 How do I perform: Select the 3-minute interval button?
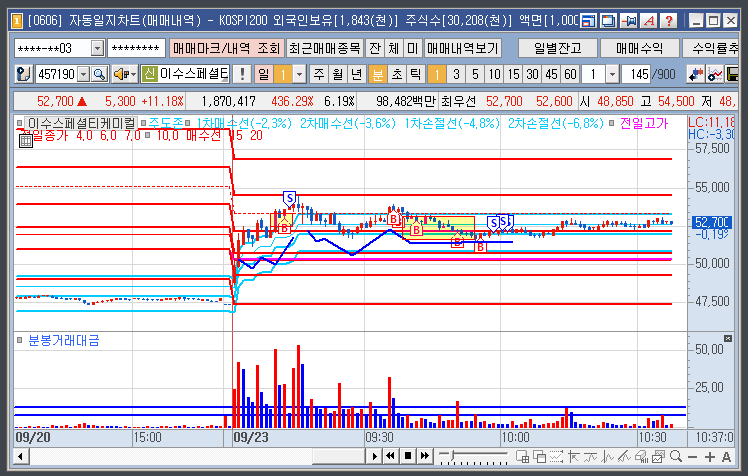point(456,74)
